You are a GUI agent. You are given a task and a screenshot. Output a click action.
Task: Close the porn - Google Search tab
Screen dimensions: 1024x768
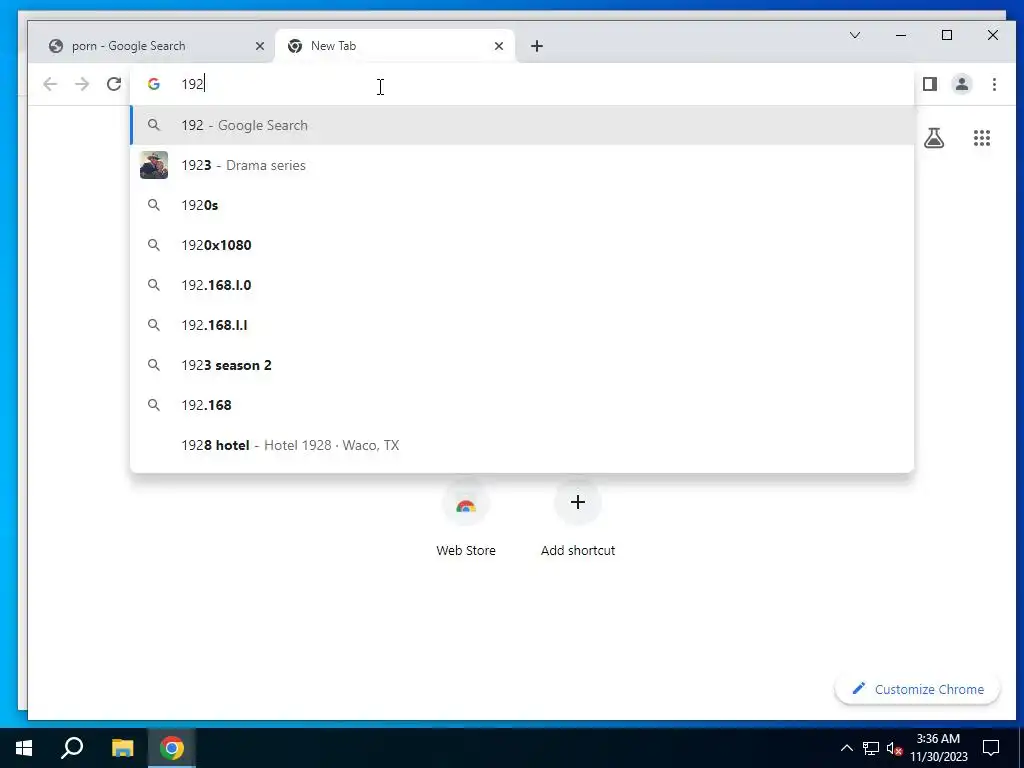(x=260, y=46)
